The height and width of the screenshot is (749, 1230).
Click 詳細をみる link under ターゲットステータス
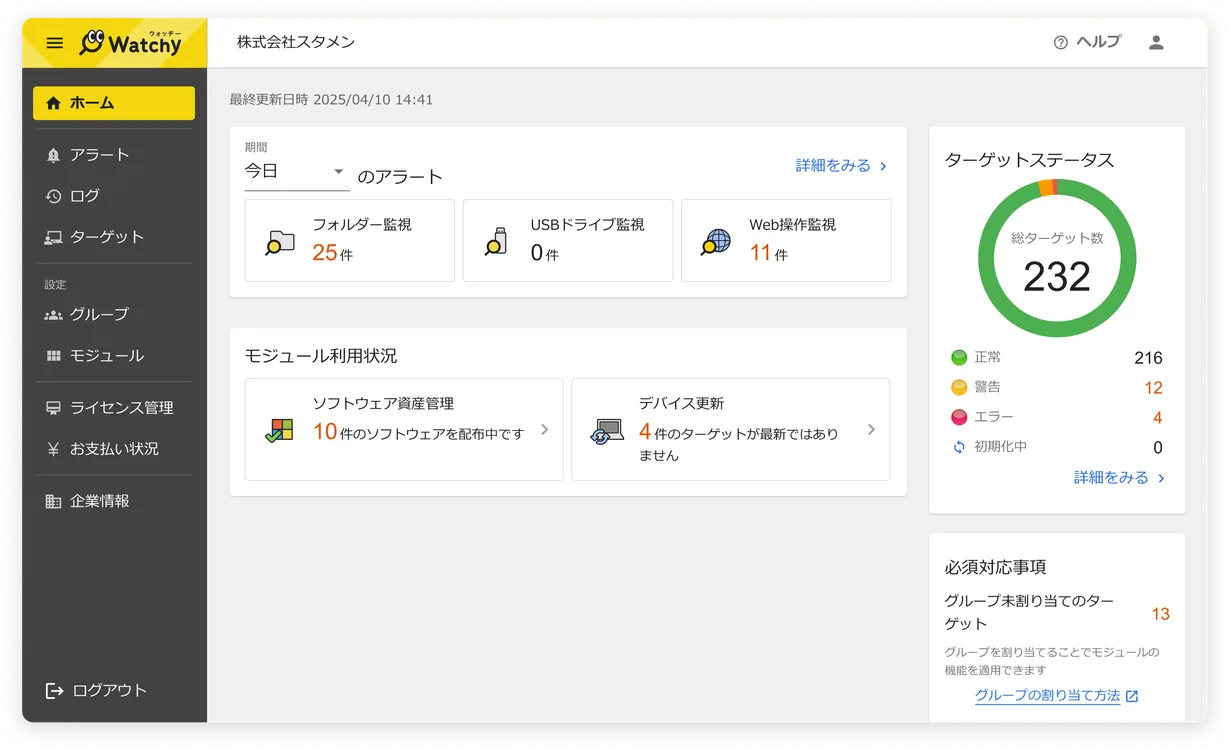[x=1120, y=478]
